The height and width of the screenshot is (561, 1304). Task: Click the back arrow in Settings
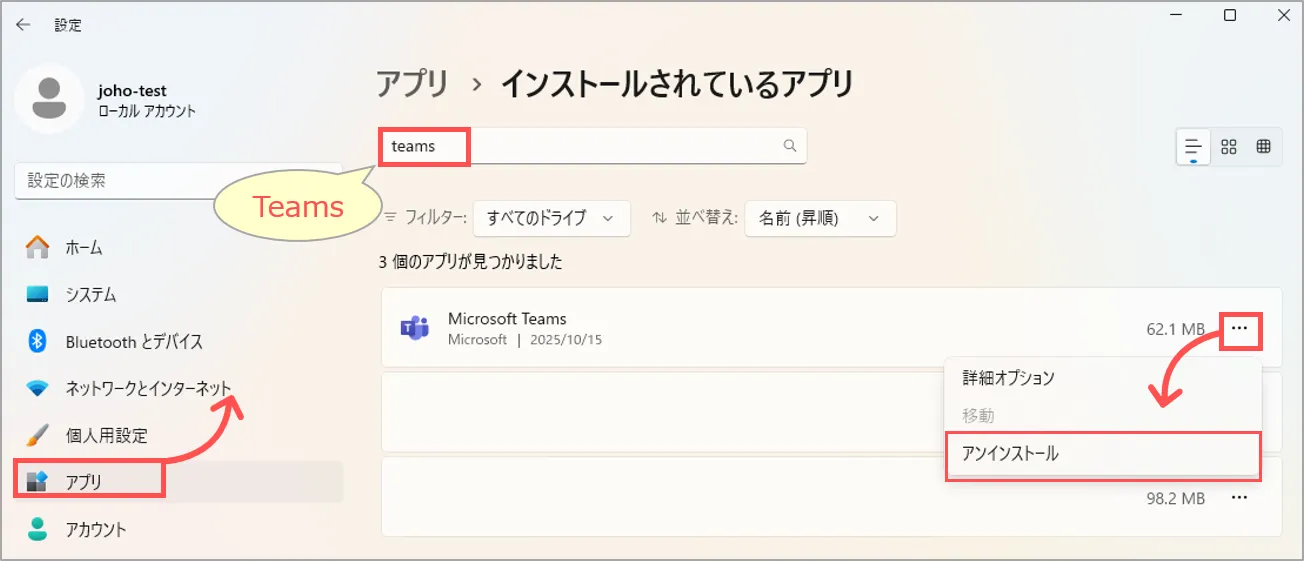pyautogui.click(x=23, y=25)
